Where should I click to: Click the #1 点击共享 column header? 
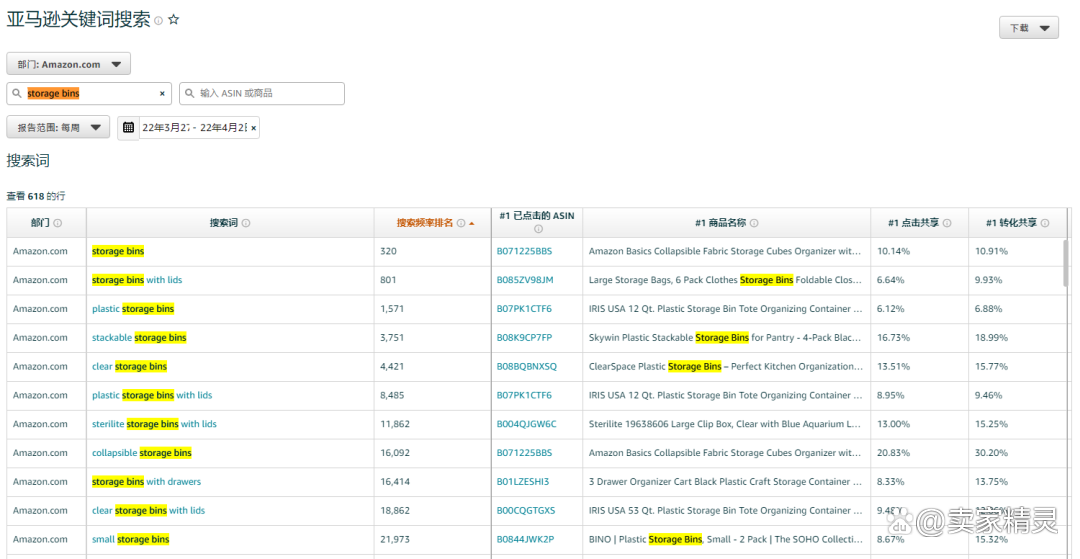[x=920, y=223]
